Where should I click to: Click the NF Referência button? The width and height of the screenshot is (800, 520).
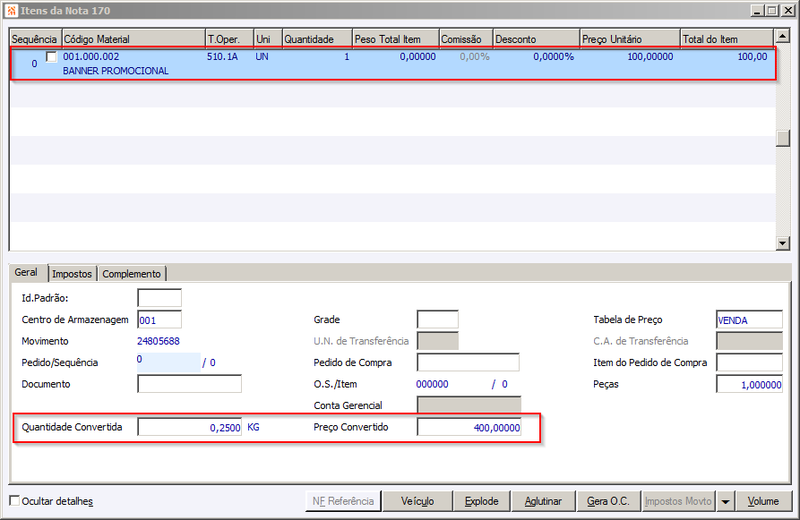(x=343, y=501)
